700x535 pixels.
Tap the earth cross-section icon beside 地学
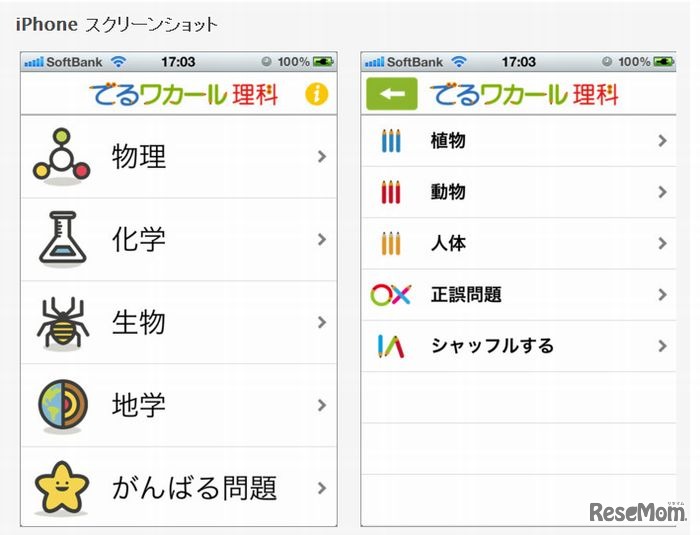click(x=62, y=405)
